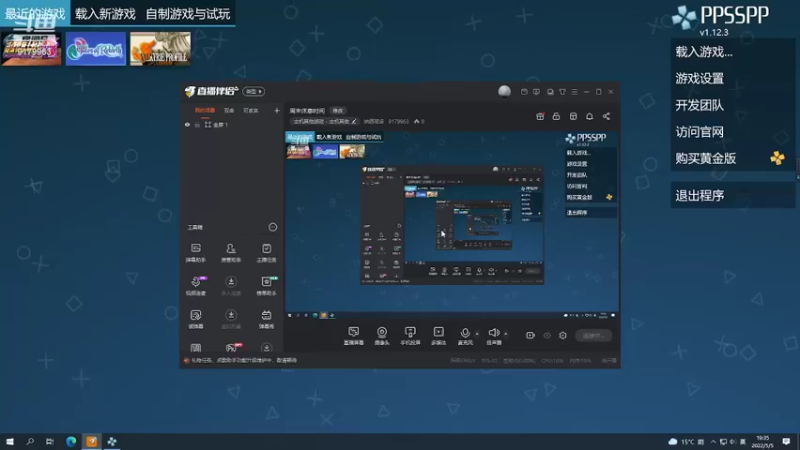Switch to 自制游戏与试玩 tab in PPSSPP
Screen dimensions: 800x450
point(188,14)
